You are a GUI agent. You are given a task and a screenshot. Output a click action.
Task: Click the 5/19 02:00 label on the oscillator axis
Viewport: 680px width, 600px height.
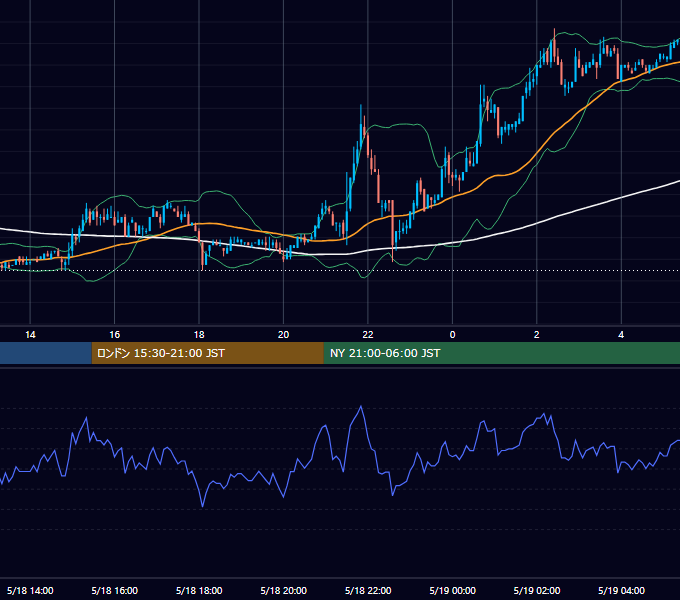point(537,590)
